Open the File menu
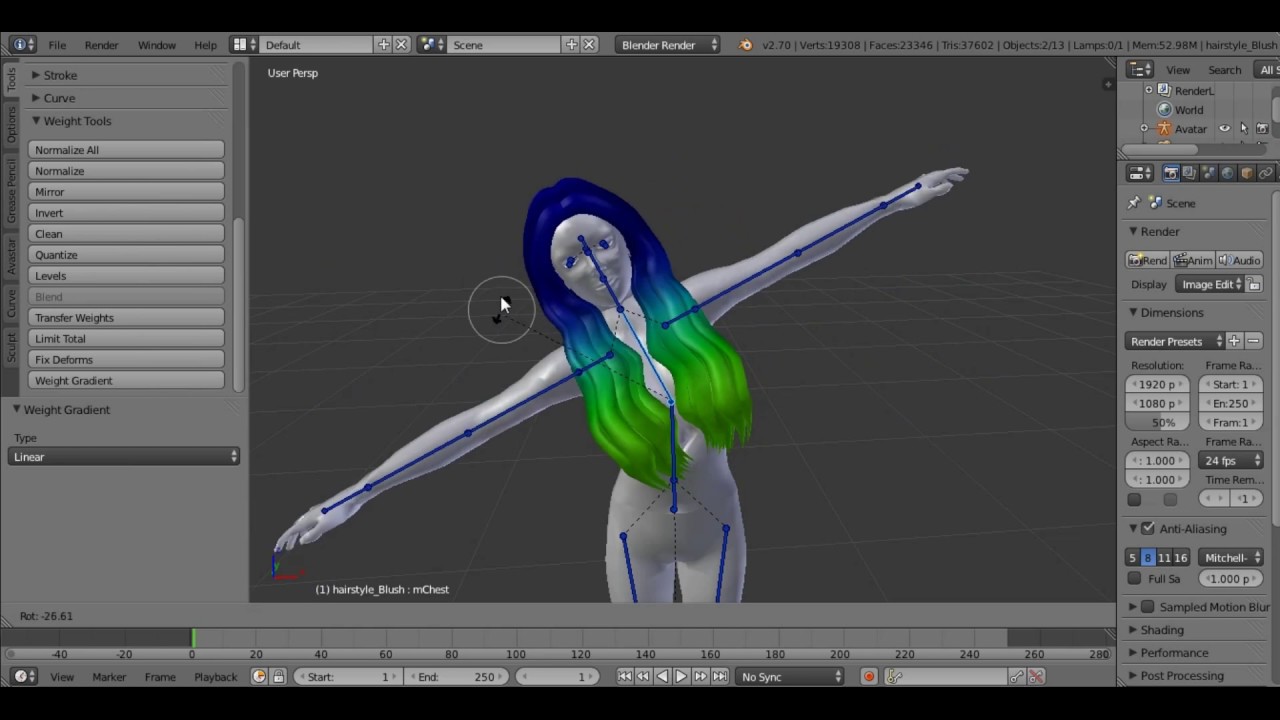Viewport: 1280px width, 720px height. pyautogui.click(x=57, y=45)
